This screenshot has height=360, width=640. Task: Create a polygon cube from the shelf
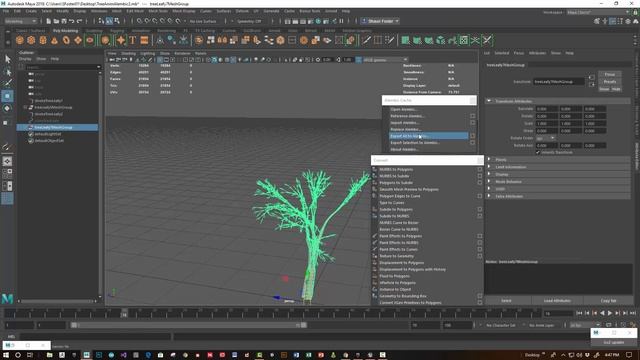[31, 40]
